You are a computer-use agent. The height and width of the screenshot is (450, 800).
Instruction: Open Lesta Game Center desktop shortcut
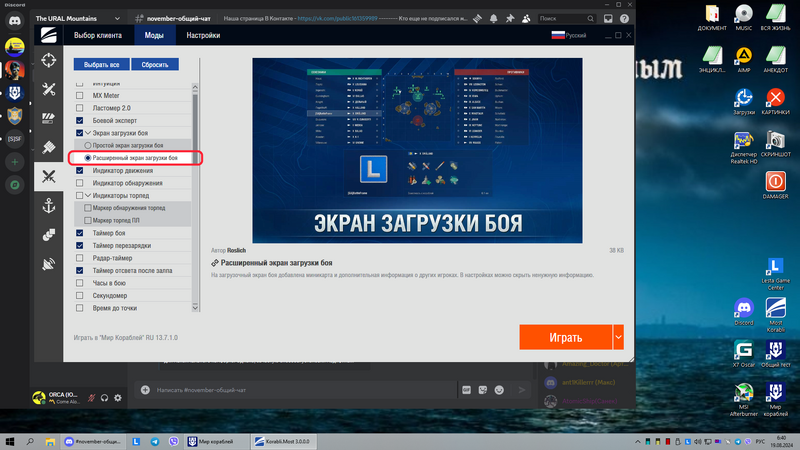click(776, 273)
